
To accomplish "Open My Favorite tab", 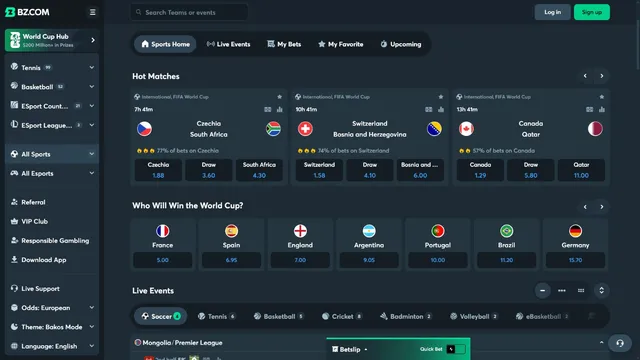I will pos(340,44).
